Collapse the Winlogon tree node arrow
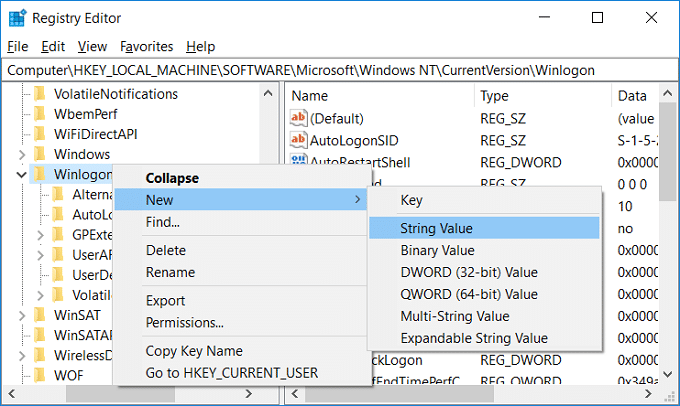The height and width of the screenshot is (406, 680). (22, 174)
